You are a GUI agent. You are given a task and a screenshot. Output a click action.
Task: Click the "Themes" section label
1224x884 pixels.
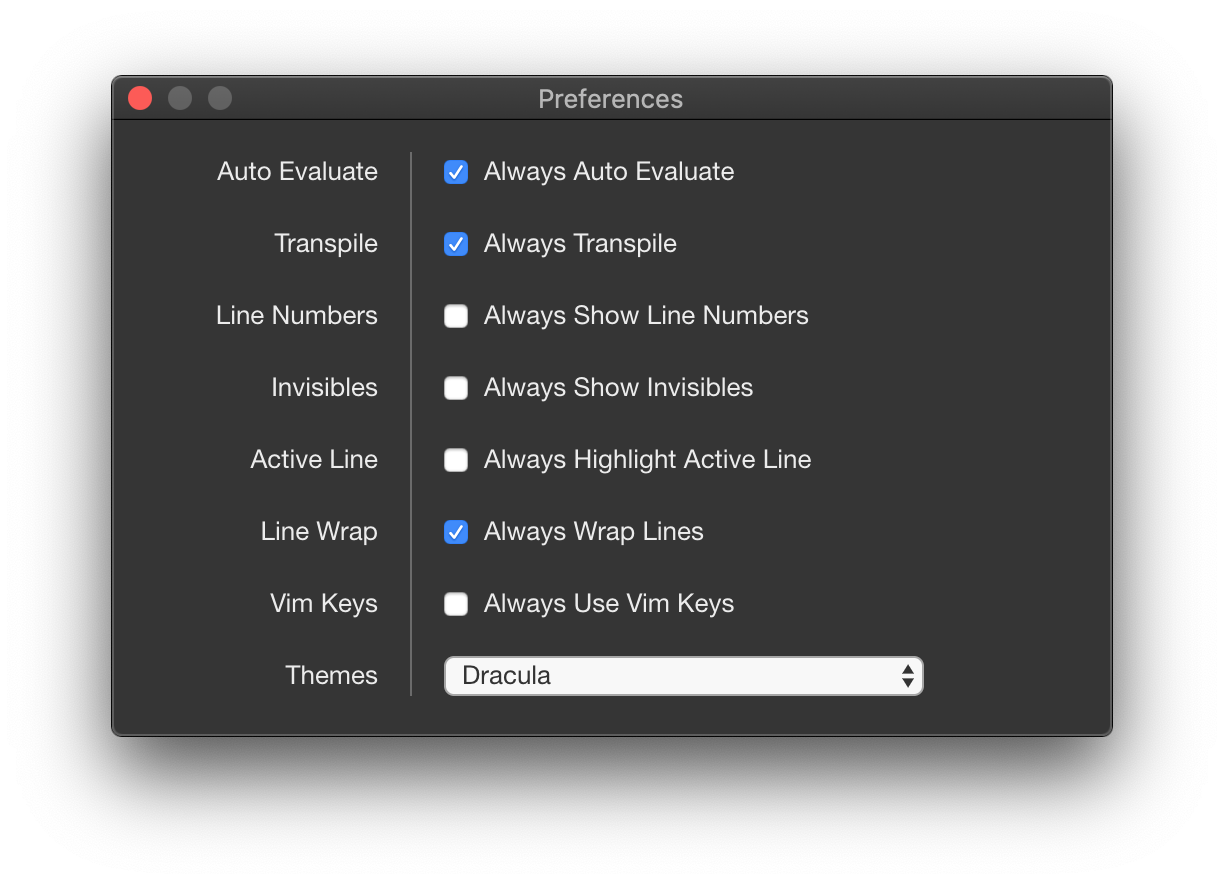[x=331, y=676]
